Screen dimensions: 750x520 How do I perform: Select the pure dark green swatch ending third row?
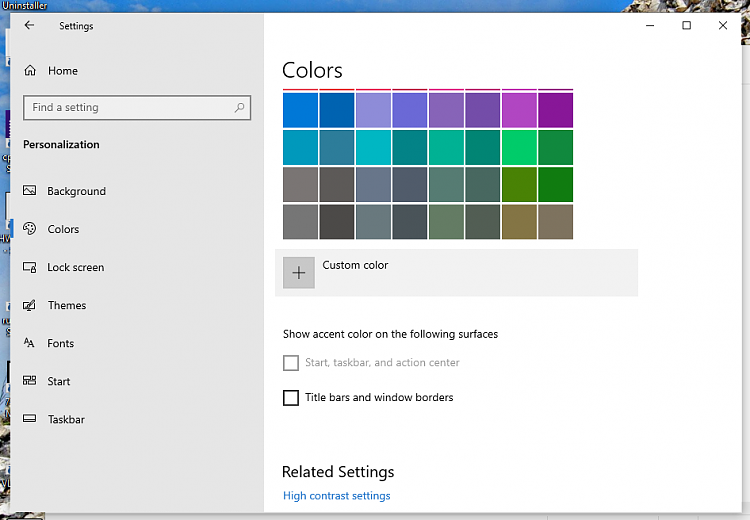pos(555,185)
